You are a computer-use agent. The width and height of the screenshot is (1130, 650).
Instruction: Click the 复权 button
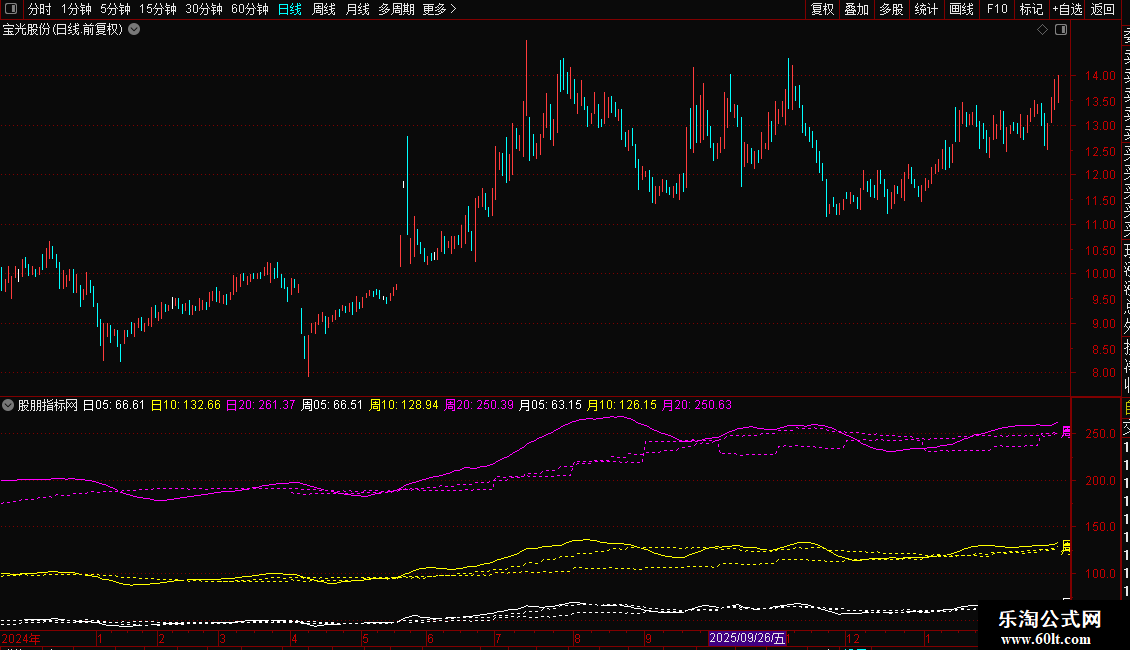(x=822, y=9)
